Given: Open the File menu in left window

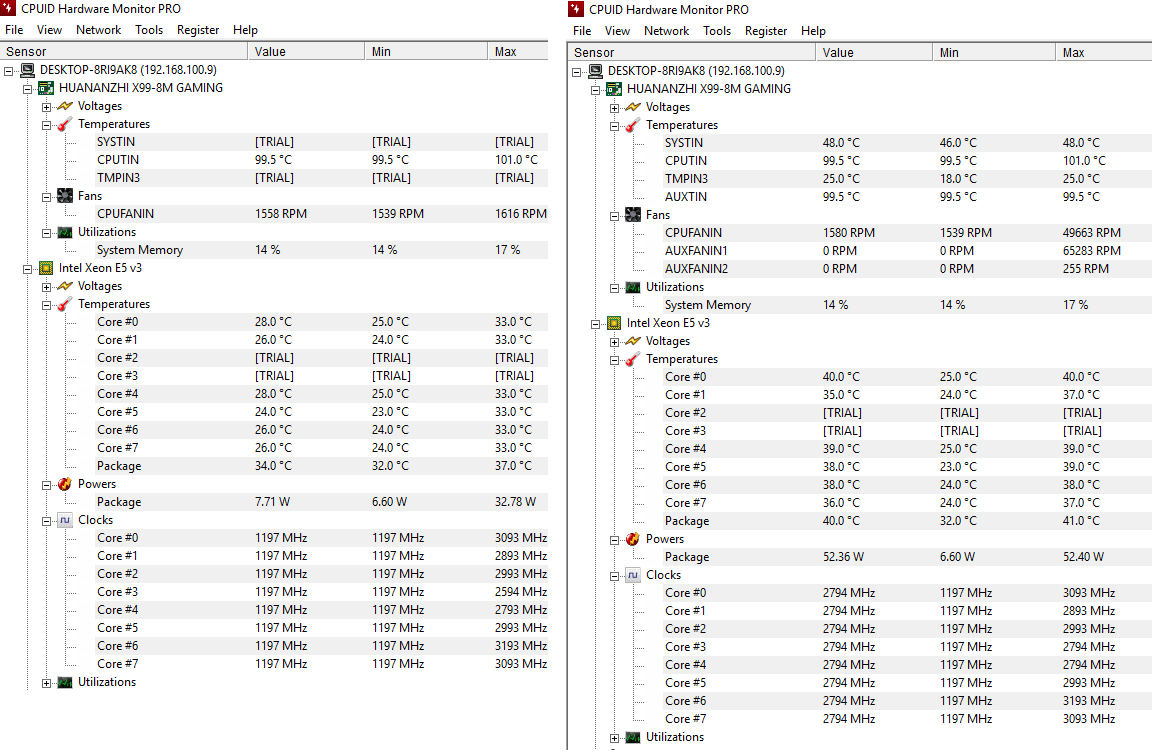Looking at the screenshot, I should point(14,30).
